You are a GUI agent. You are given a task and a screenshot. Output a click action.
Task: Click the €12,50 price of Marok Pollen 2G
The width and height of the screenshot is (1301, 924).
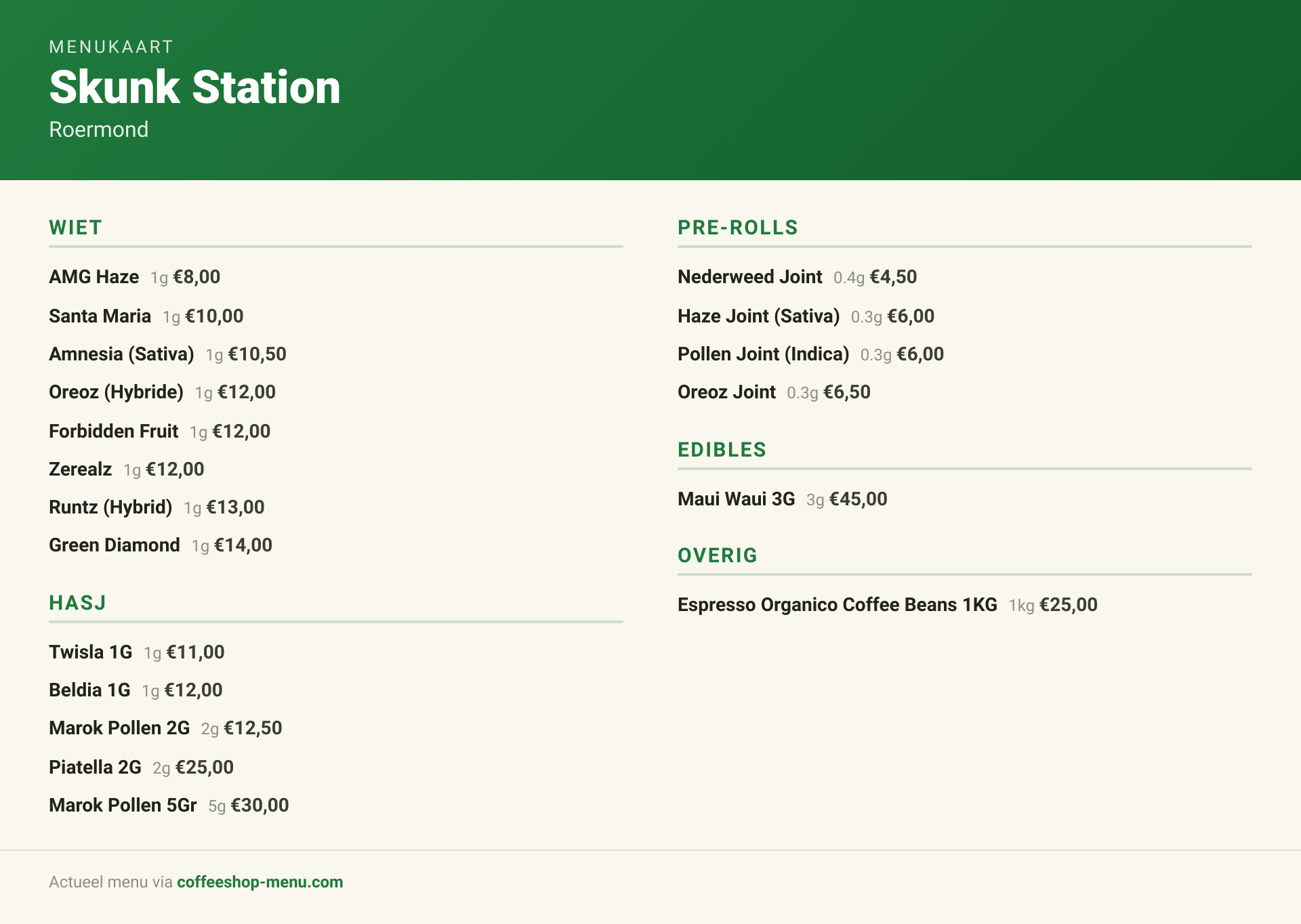point(253,728)
